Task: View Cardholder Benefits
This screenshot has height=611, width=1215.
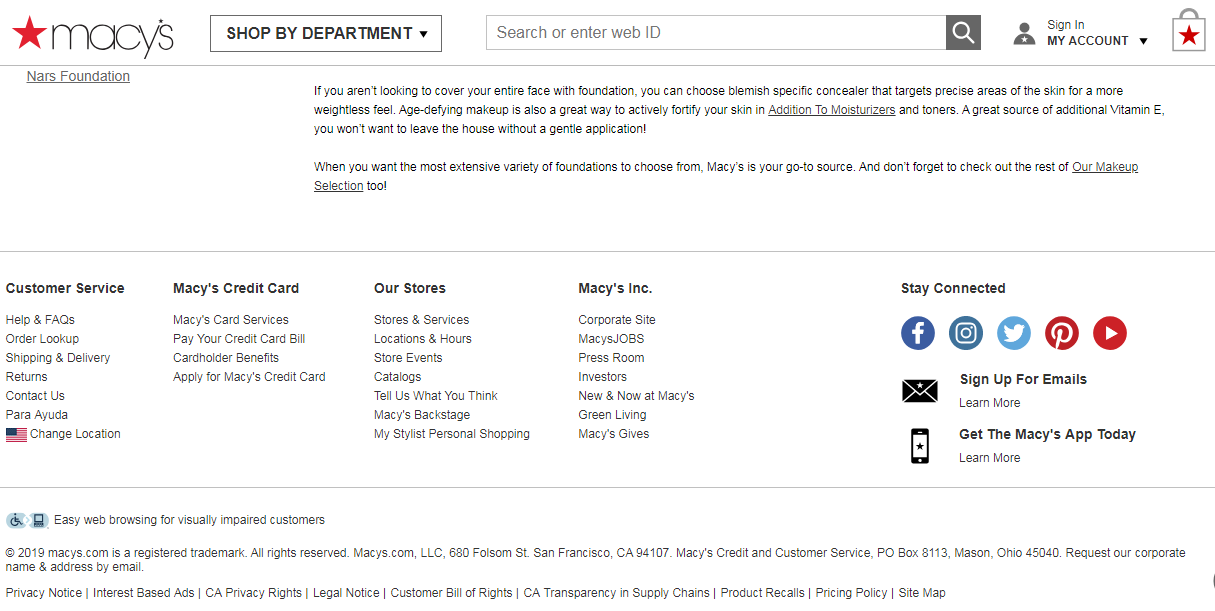Action: tap(226, 358)
